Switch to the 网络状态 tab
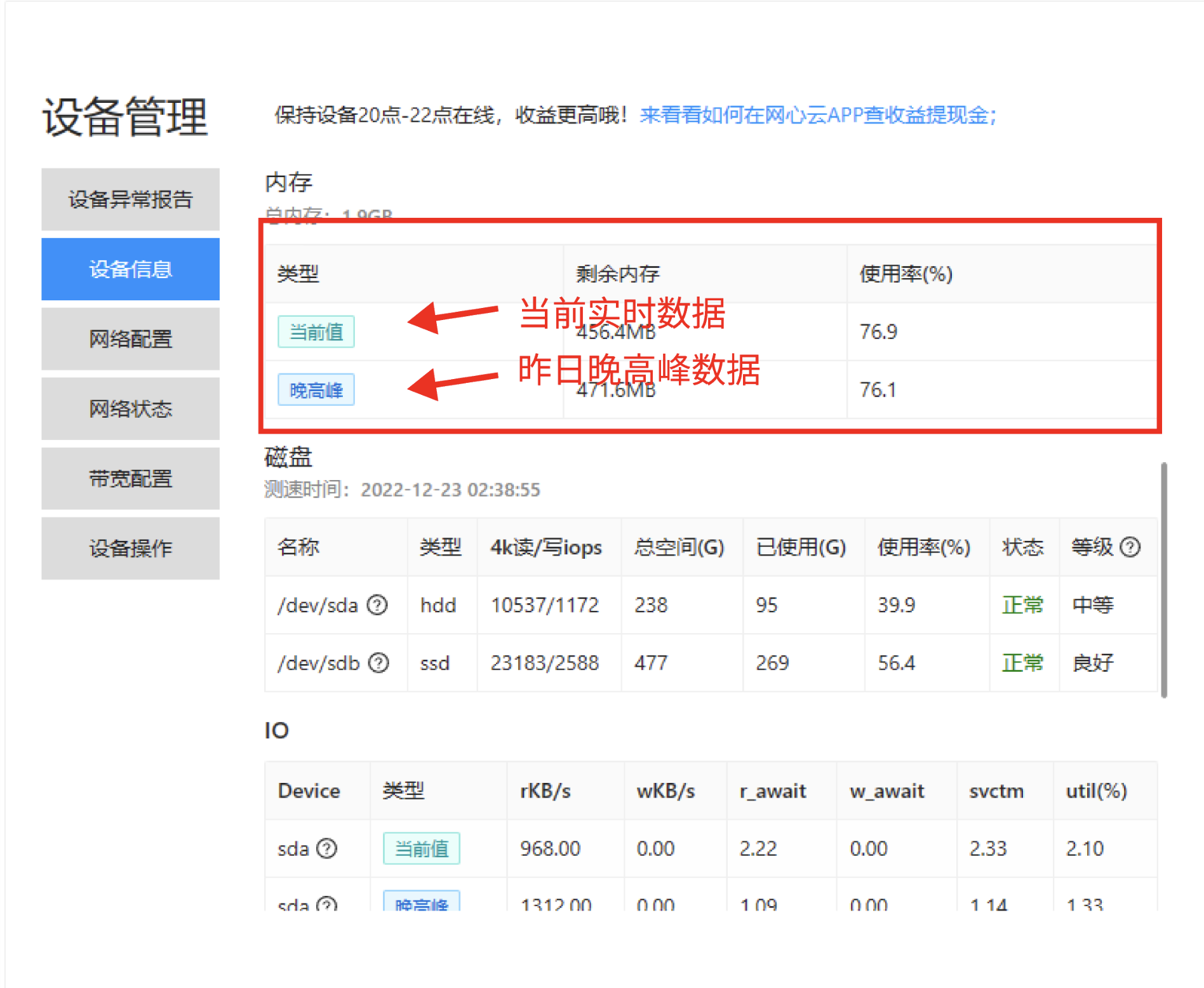This screenshot has height=988, width=1204. click(x=130, y=409)
